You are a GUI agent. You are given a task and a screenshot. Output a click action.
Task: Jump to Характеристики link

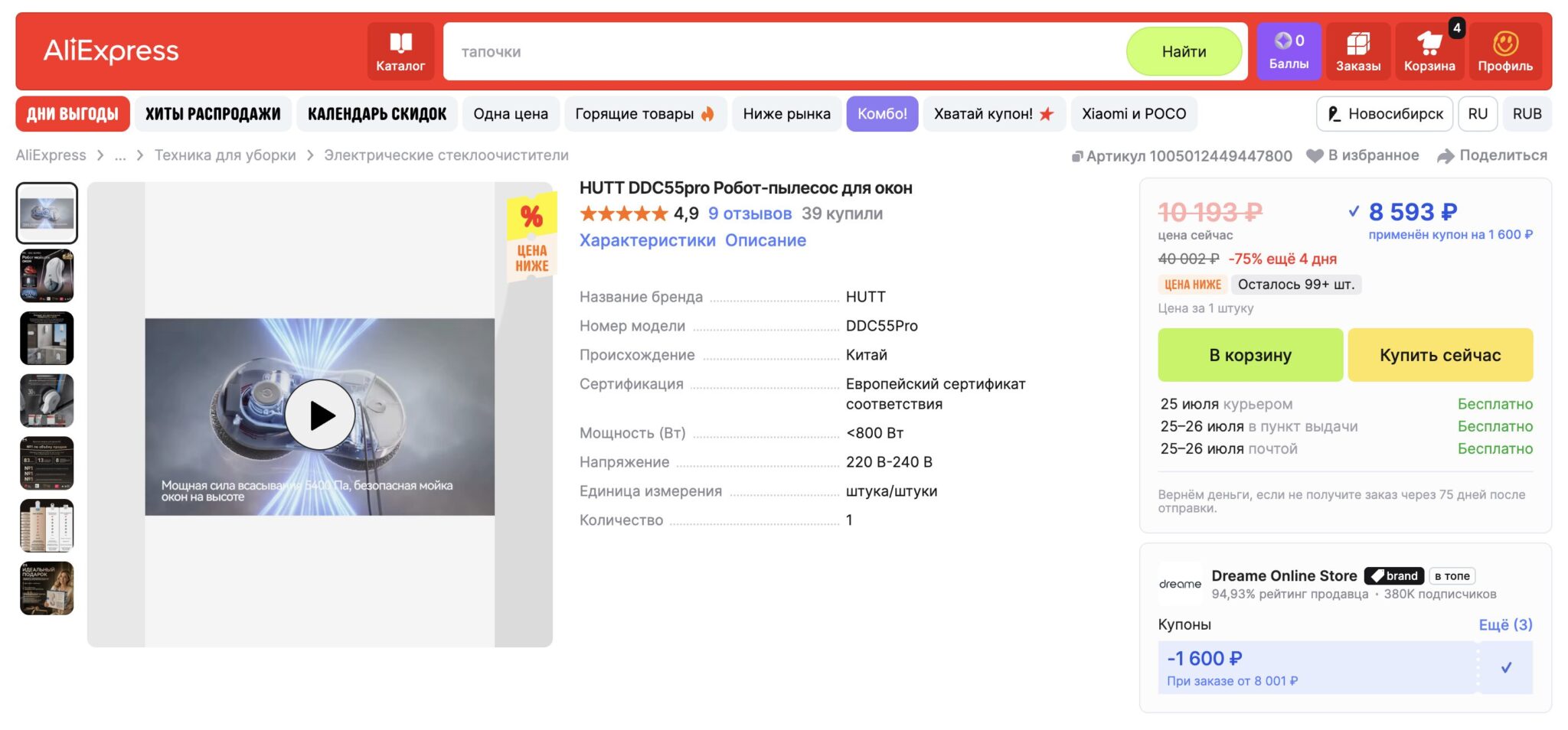click(648, 240)
